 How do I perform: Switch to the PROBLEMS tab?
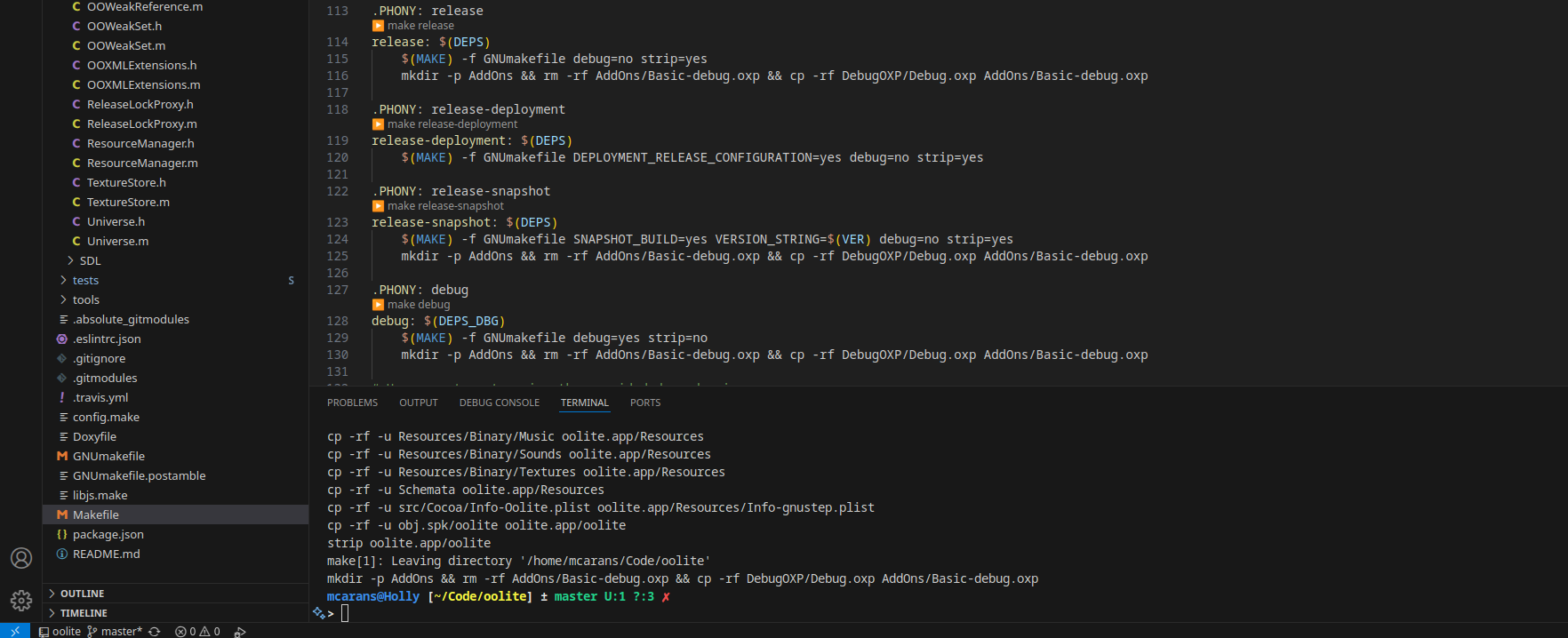click(x=352, y=403)
